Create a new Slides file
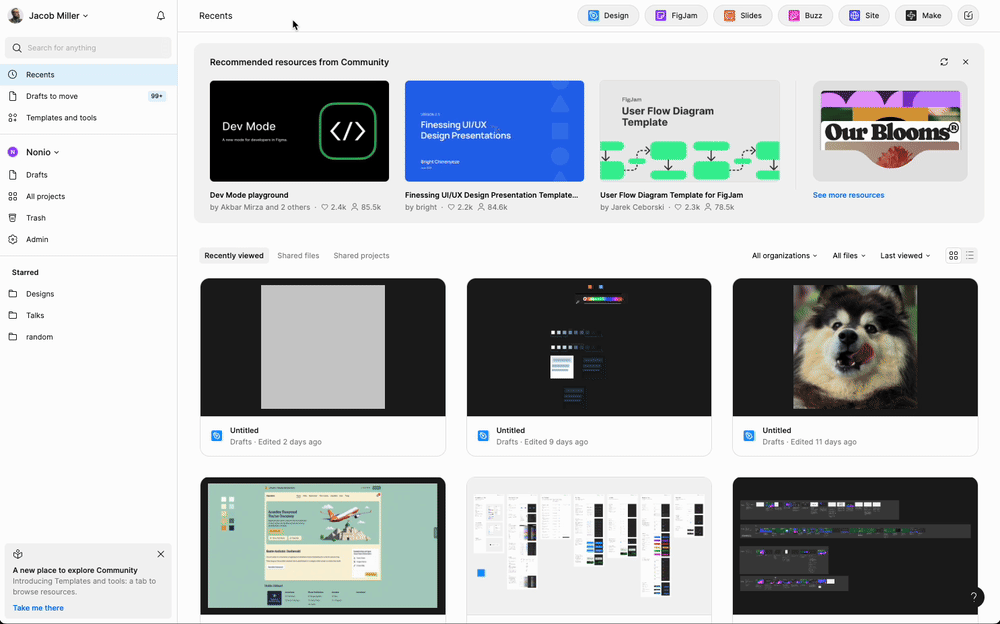This screenshot has width=1000, height=624. [x=743, y=16]
